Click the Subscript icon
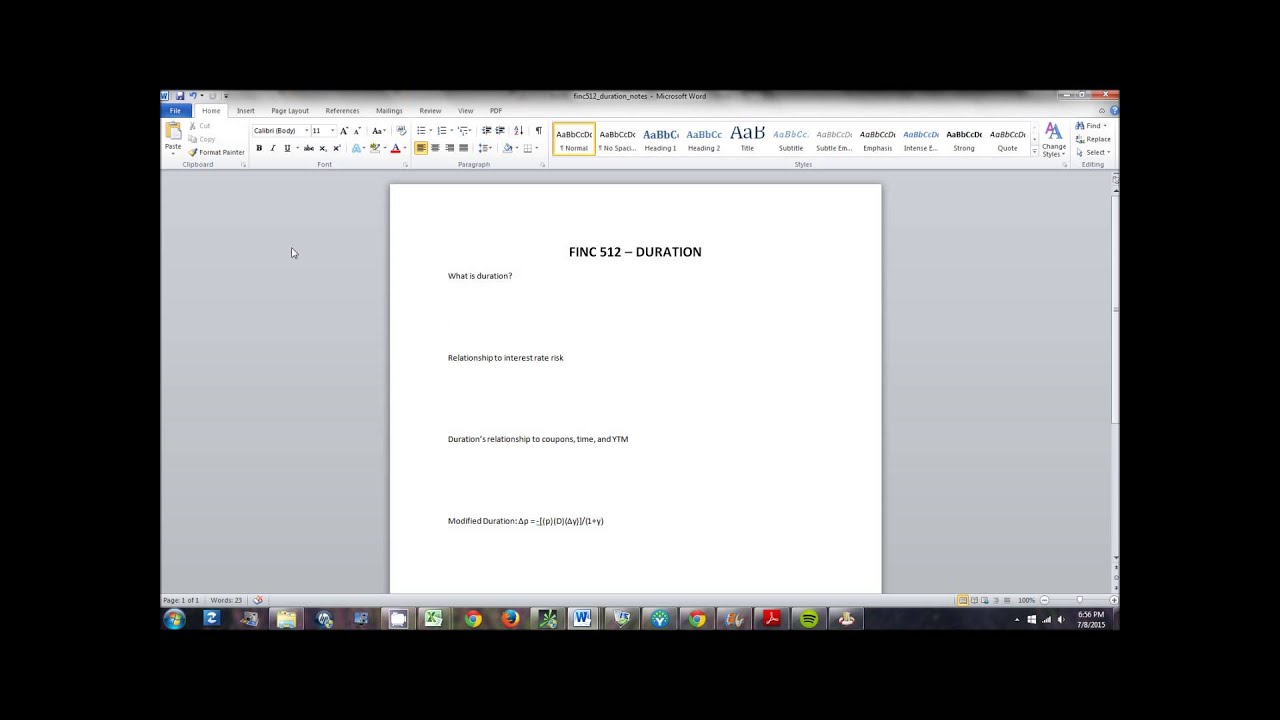The height and width of the screenshot is (720, 1280). (x=322, y=148)
